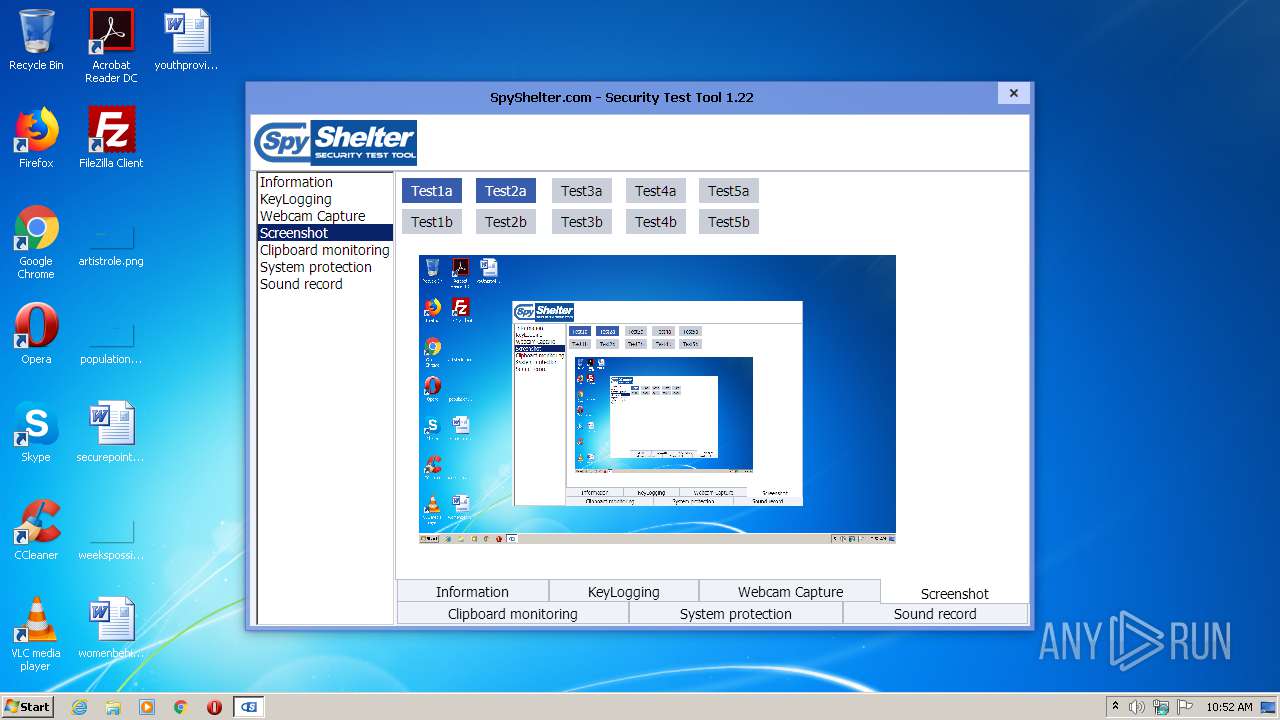Screen dimensions: 1280x720
Task: Open Internet Explorer in the taskbar
Action: coord(79,707)
